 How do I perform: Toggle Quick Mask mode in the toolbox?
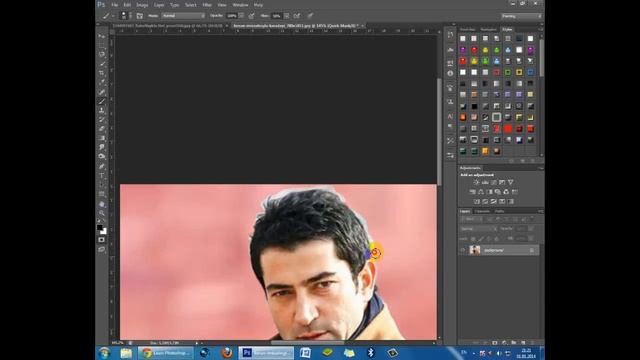pyautogui.click(x=101, y=240)
